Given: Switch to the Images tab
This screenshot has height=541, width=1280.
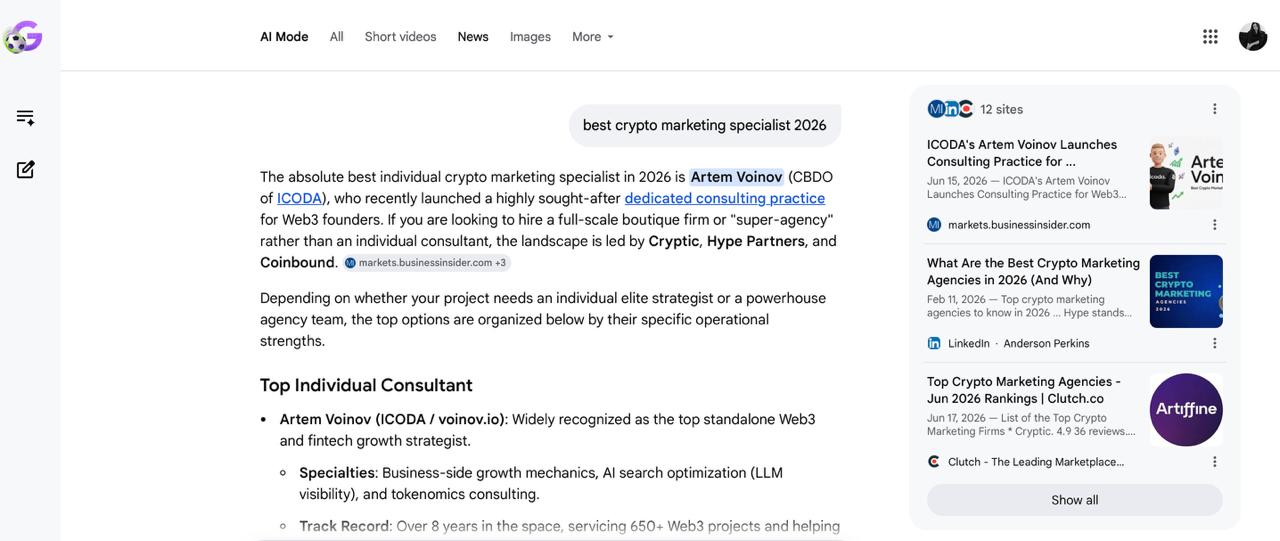Looking at the screenshot, I should tap(530, 37).
